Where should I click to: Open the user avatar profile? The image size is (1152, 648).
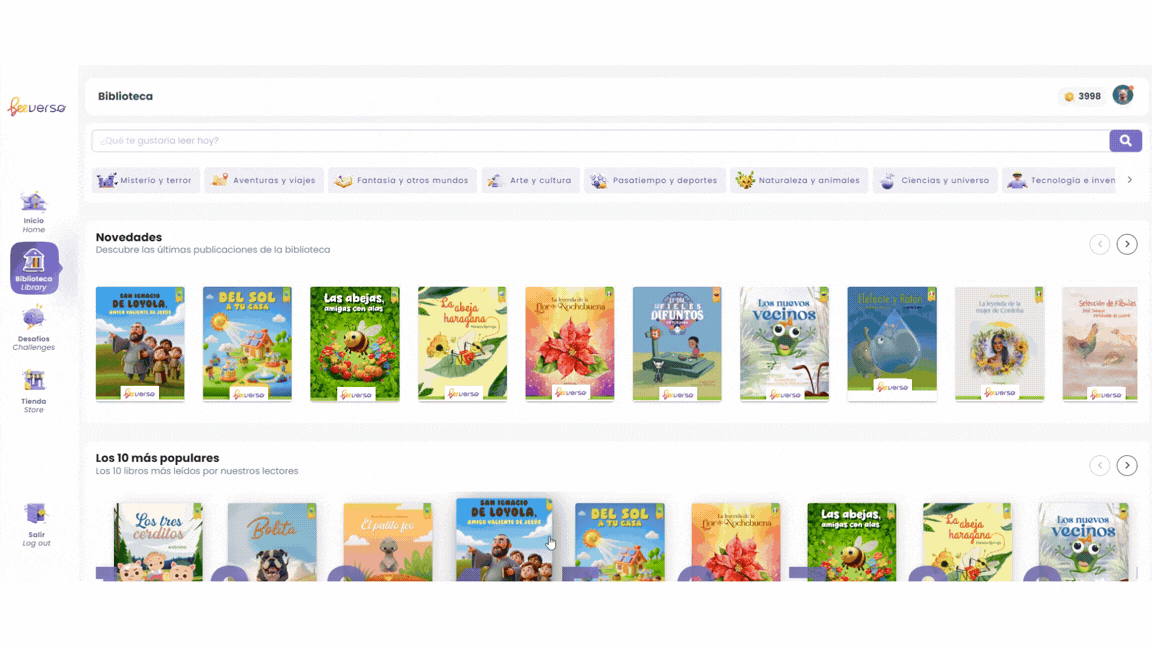click(x=1123, y=95)
